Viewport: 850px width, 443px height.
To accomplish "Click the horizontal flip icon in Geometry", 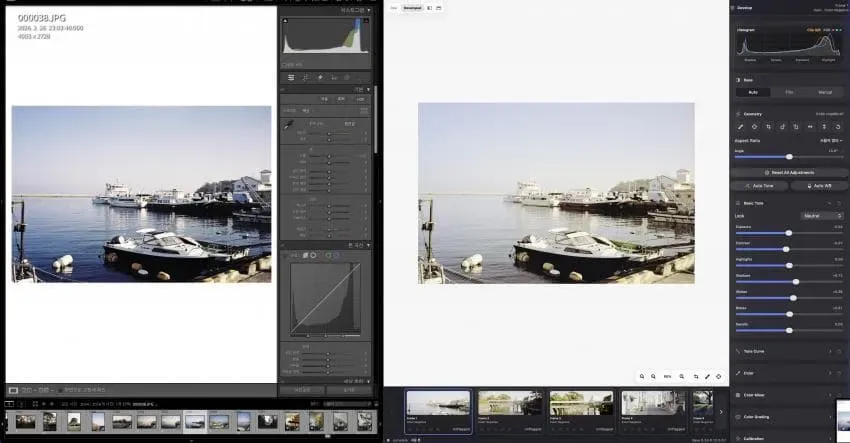I will 810,127.
